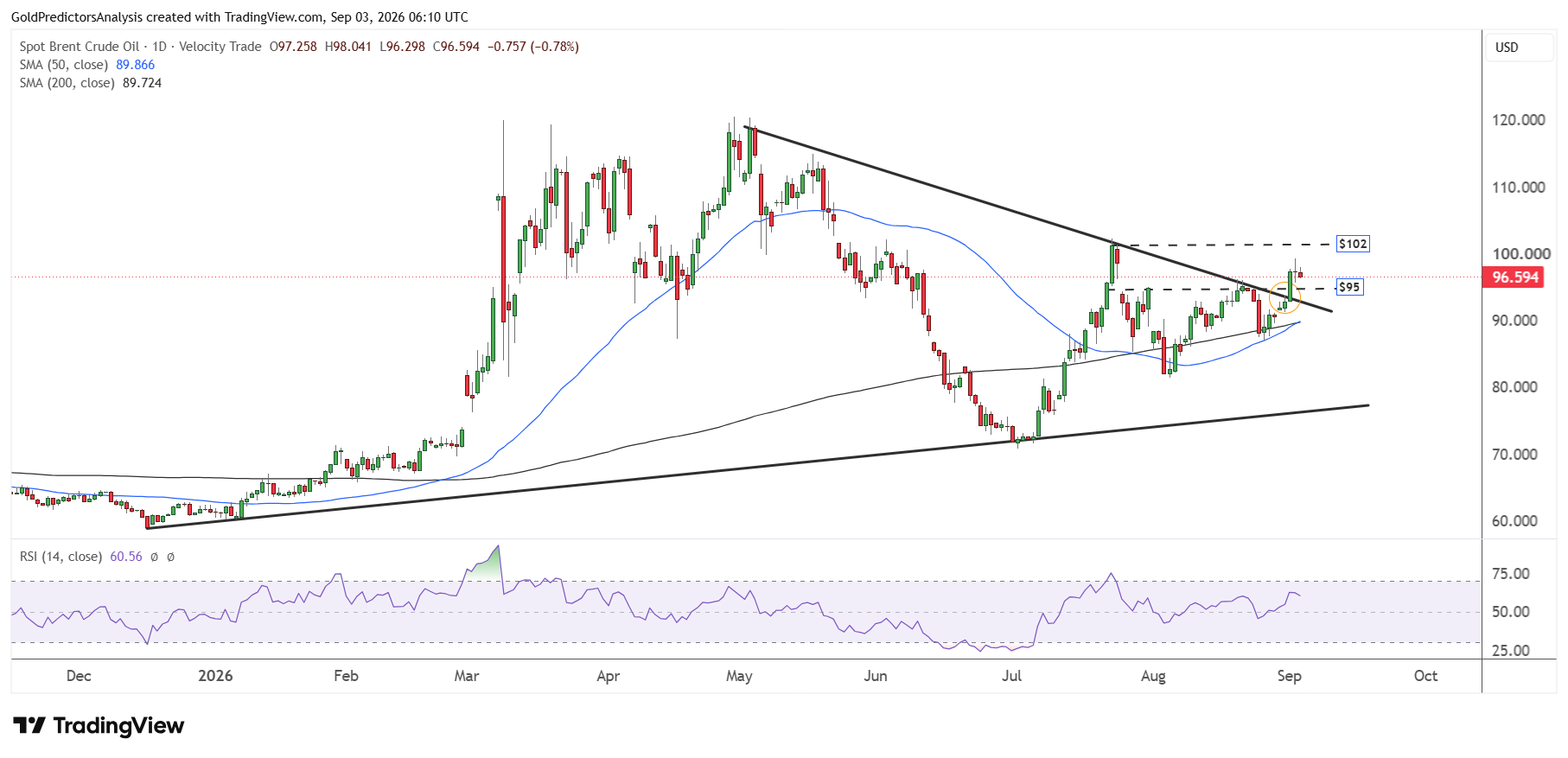The image size is (1568, 758).
Task: Click the SMA 200 value 89.724
Action: [x=143, y=83]
